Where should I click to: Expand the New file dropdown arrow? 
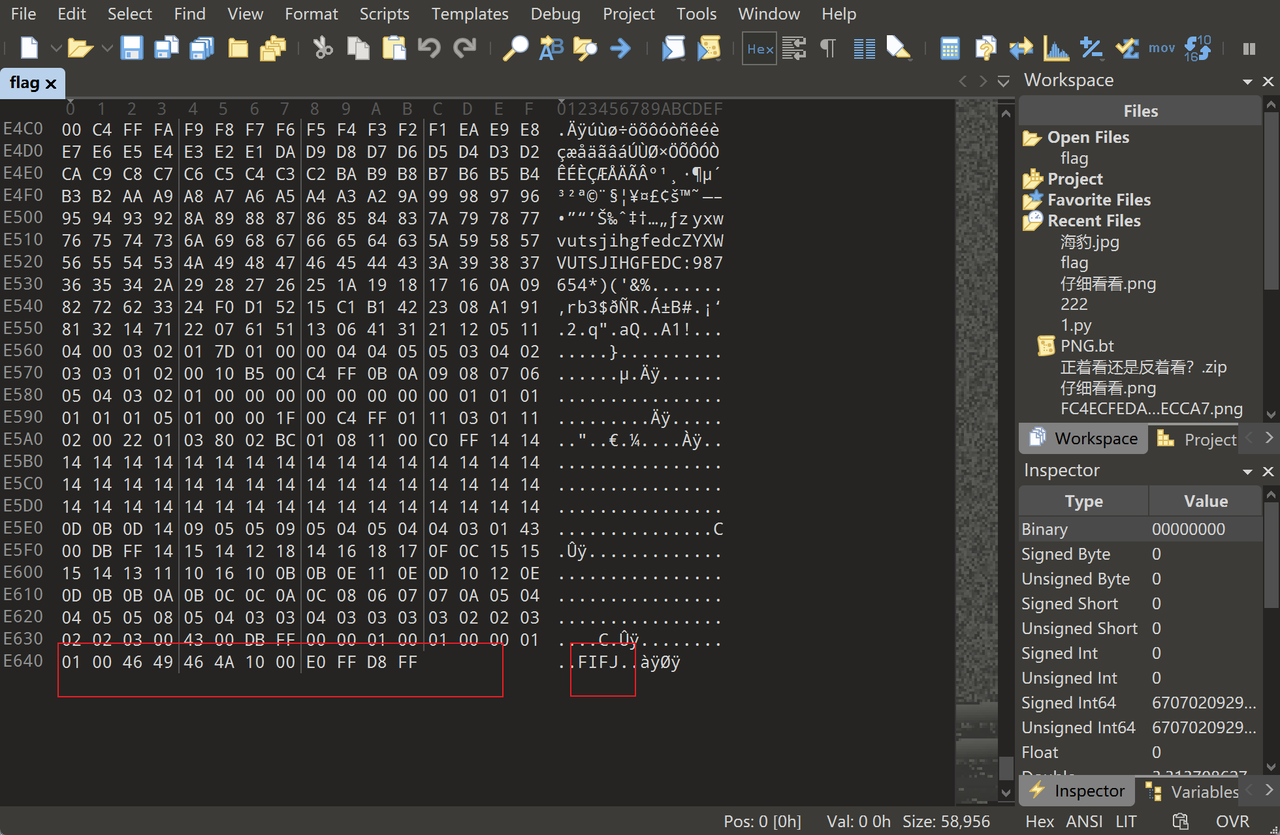56,47
